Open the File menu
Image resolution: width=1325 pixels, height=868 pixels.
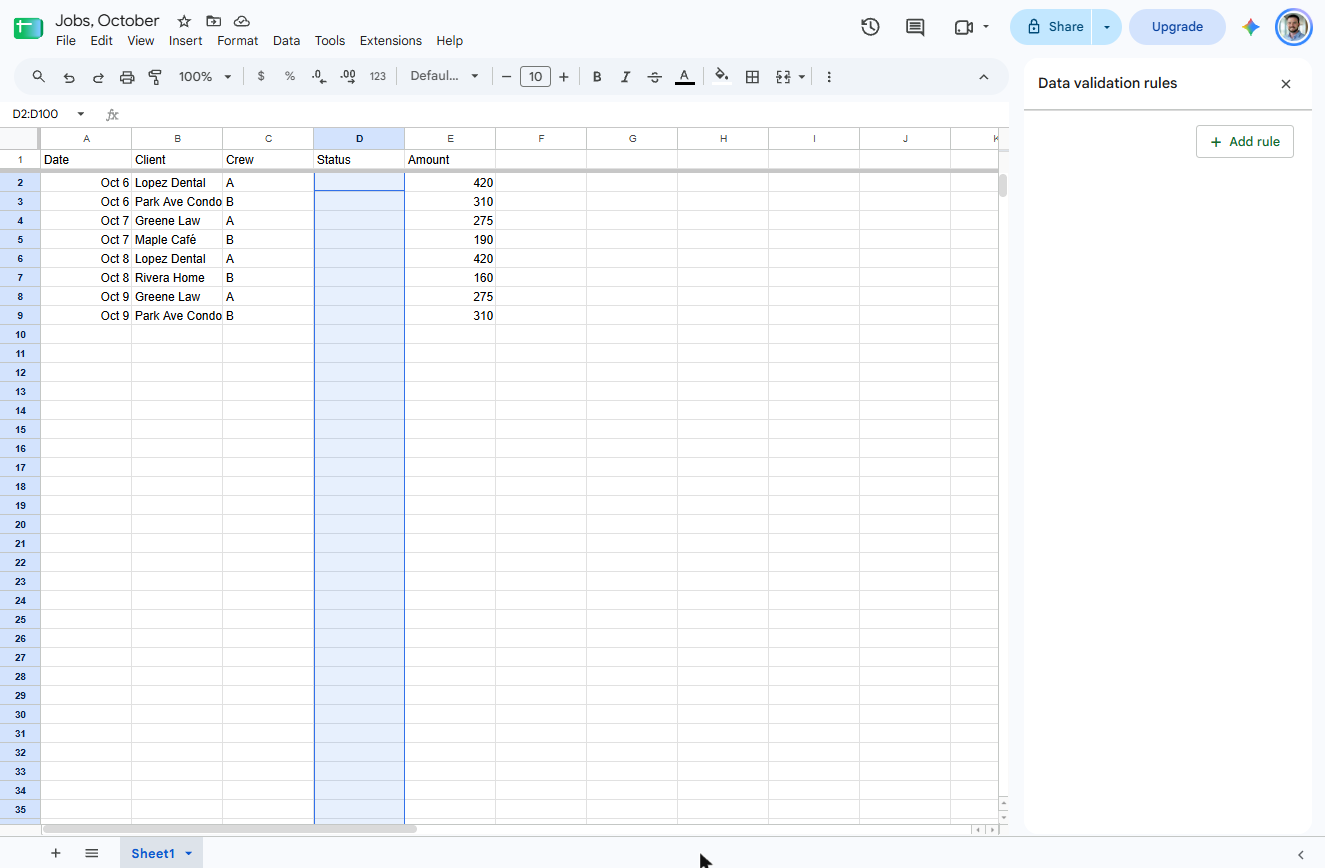coord(66,41)
